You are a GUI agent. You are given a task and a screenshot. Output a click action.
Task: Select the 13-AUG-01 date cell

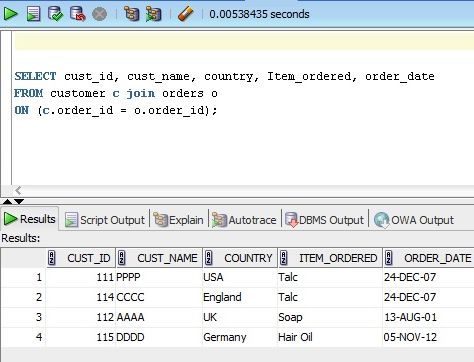(429, 317)
